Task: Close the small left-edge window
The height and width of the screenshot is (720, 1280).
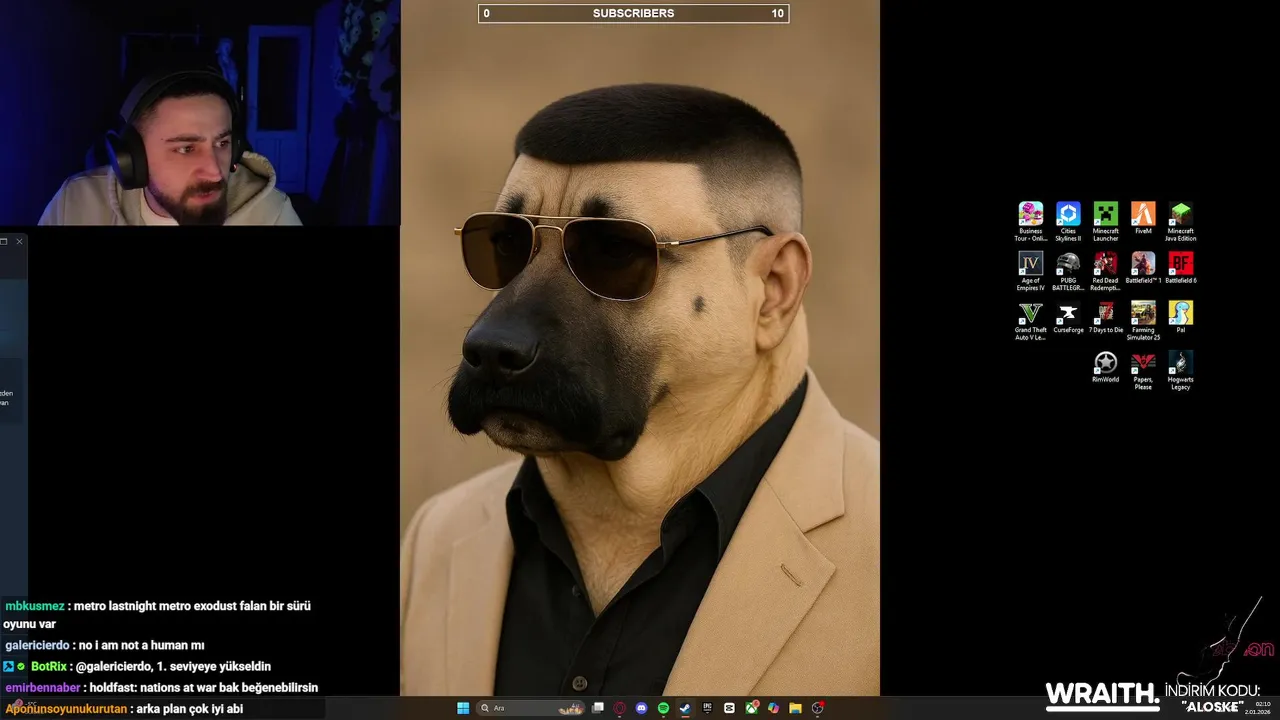Action: 19,241
